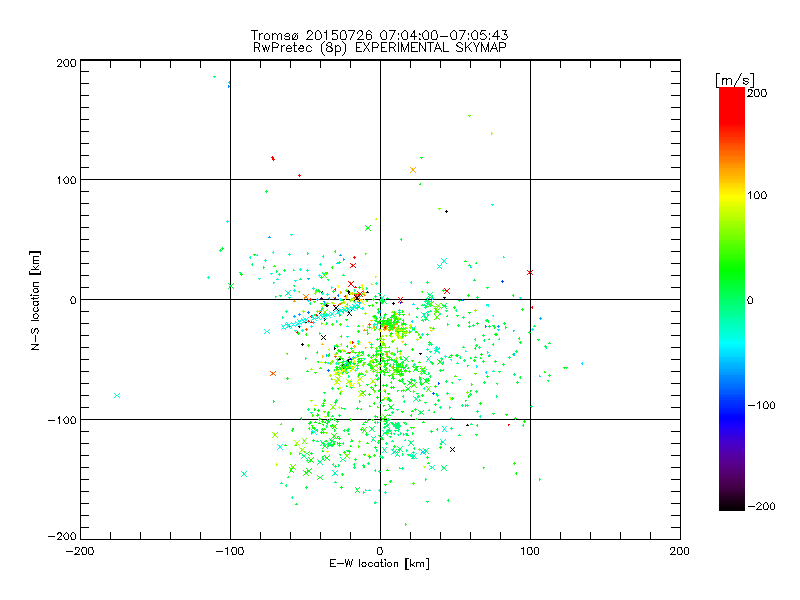
Task: Click the y-axis '-100' tick label
Action: (x=62, y=420)
